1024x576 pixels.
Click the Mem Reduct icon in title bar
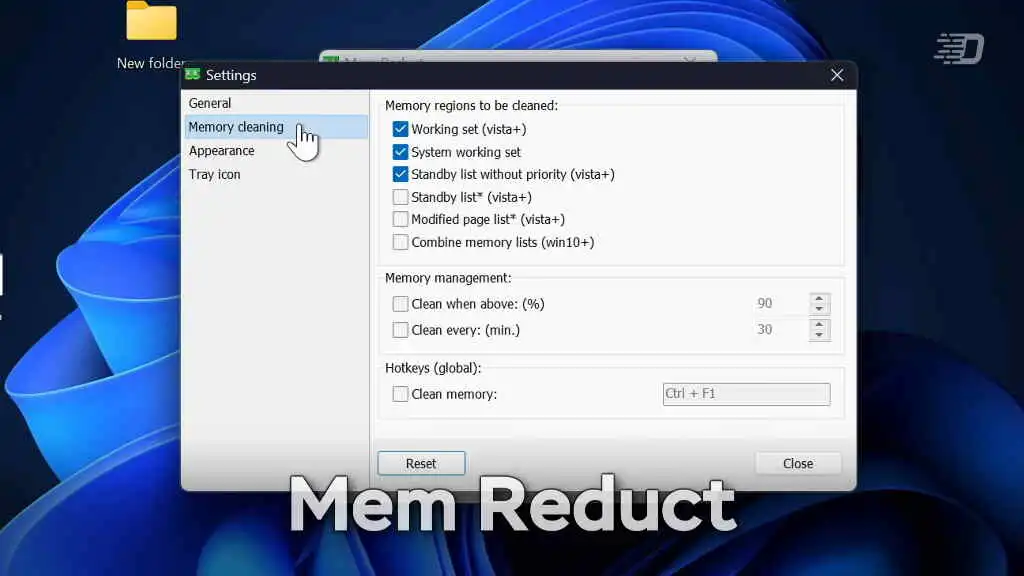click(x=192, y=74)
